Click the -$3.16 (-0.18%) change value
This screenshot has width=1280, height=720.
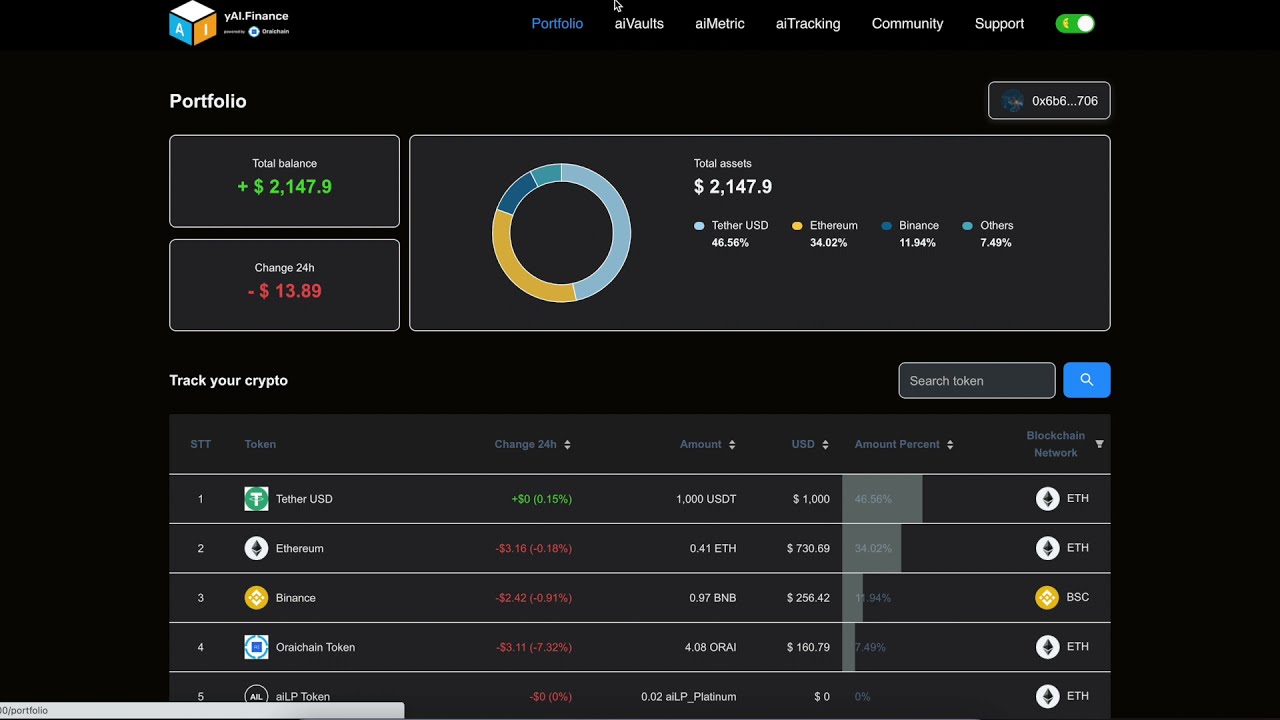tap(533, 548)
